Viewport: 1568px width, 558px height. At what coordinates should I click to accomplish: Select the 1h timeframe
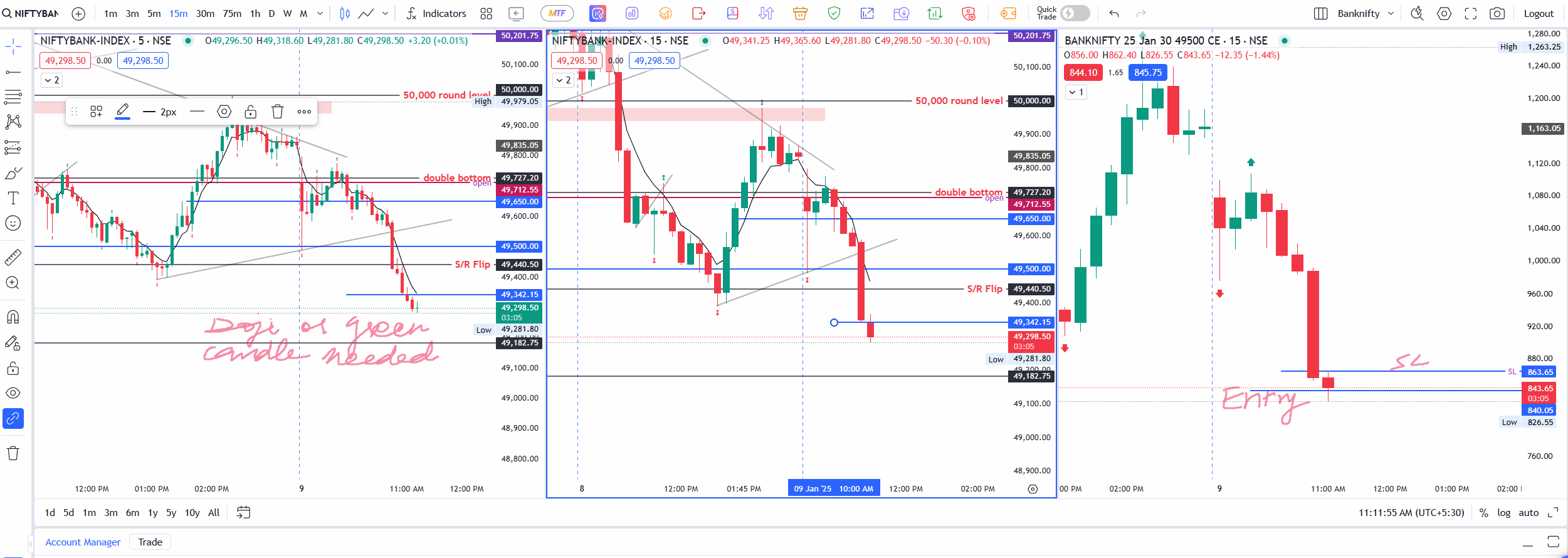(x=255, y=14)
